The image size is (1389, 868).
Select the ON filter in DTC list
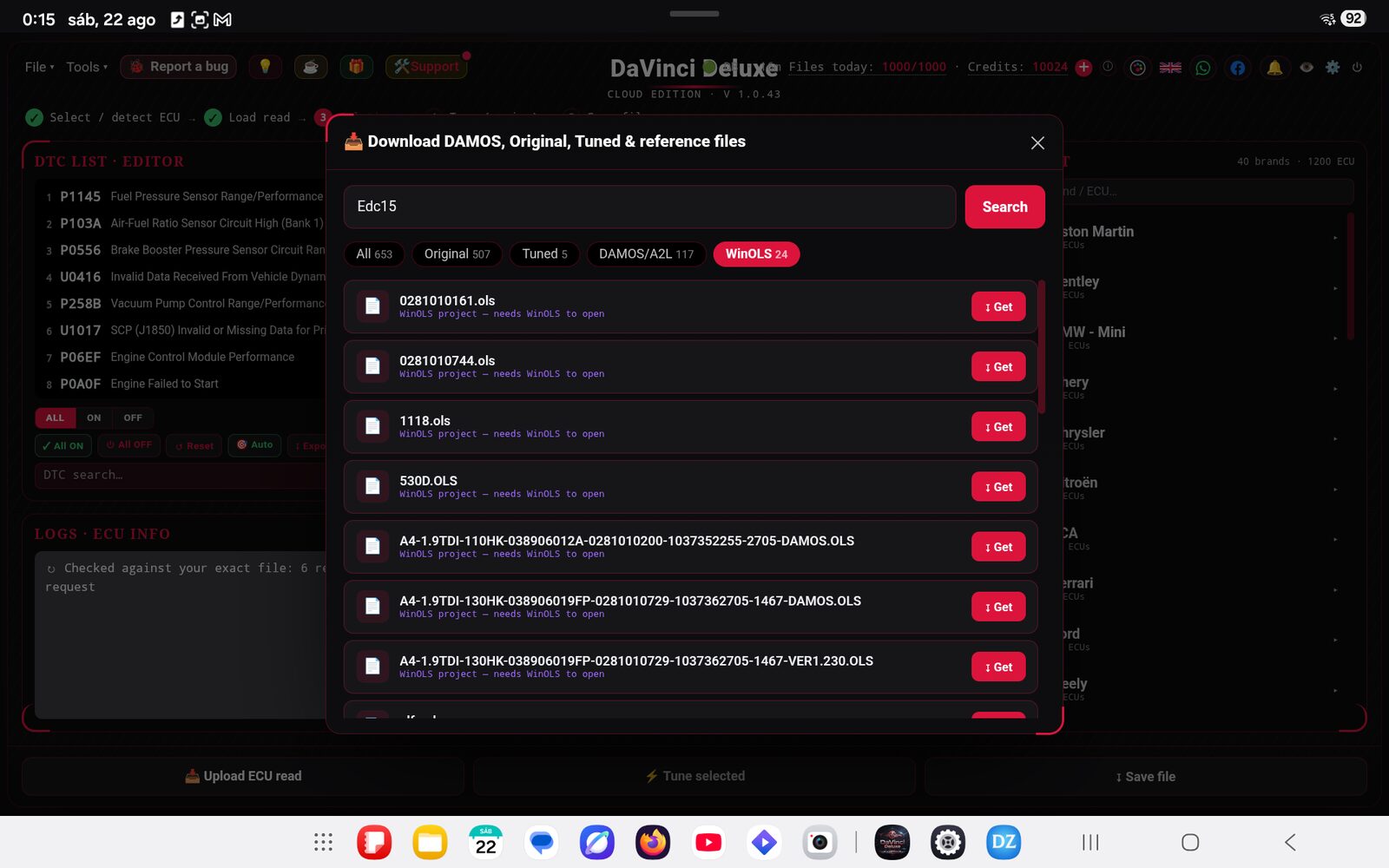tap(94, 418)
